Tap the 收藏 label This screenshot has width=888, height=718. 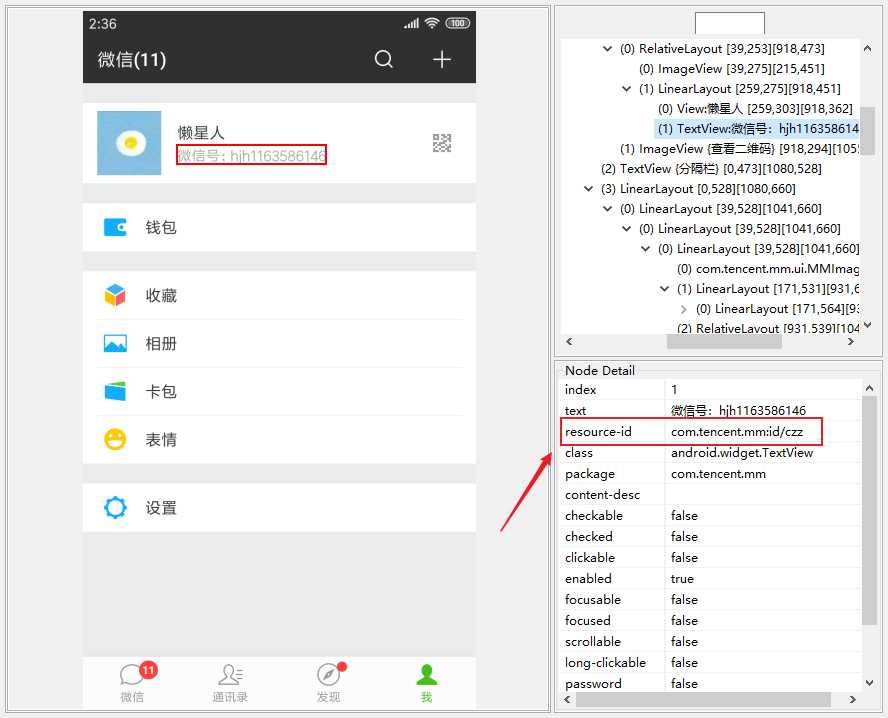pos(161,295)
